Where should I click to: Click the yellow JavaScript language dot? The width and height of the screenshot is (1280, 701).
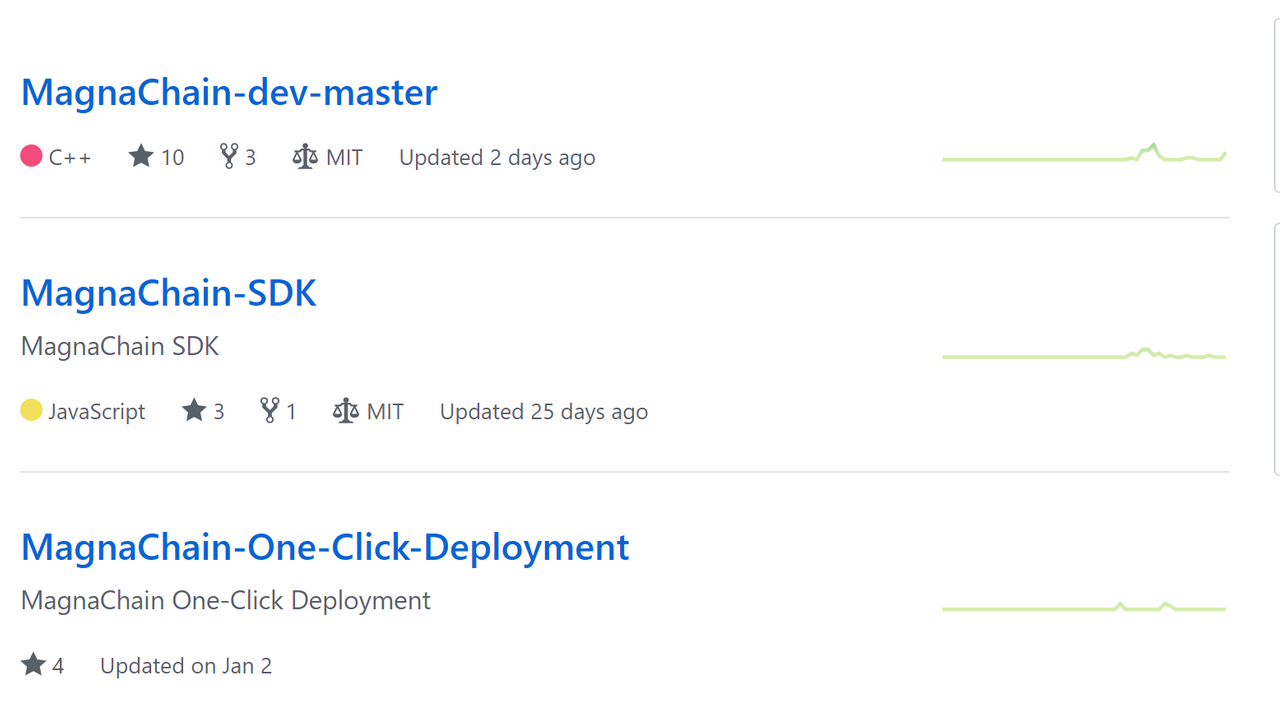click(31, 410)
